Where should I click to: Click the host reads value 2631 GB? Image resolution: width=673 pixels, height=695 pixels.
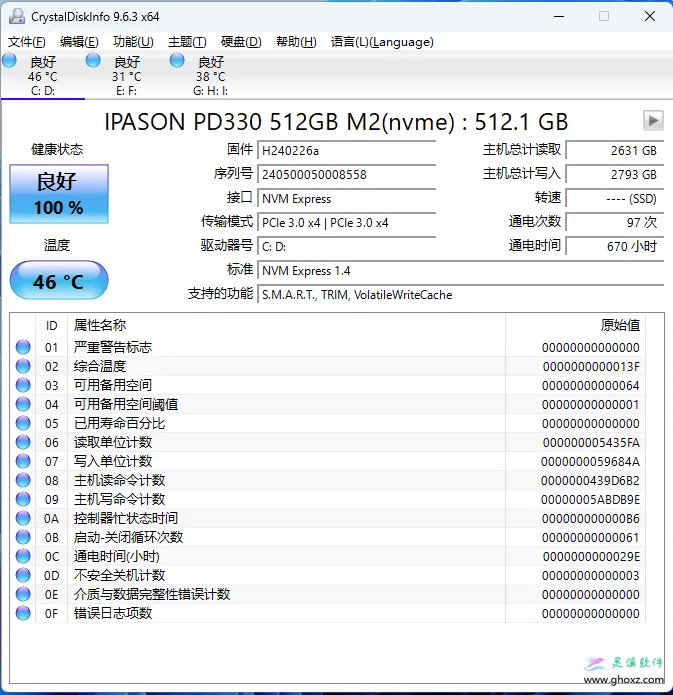click(x=615, y=150)
